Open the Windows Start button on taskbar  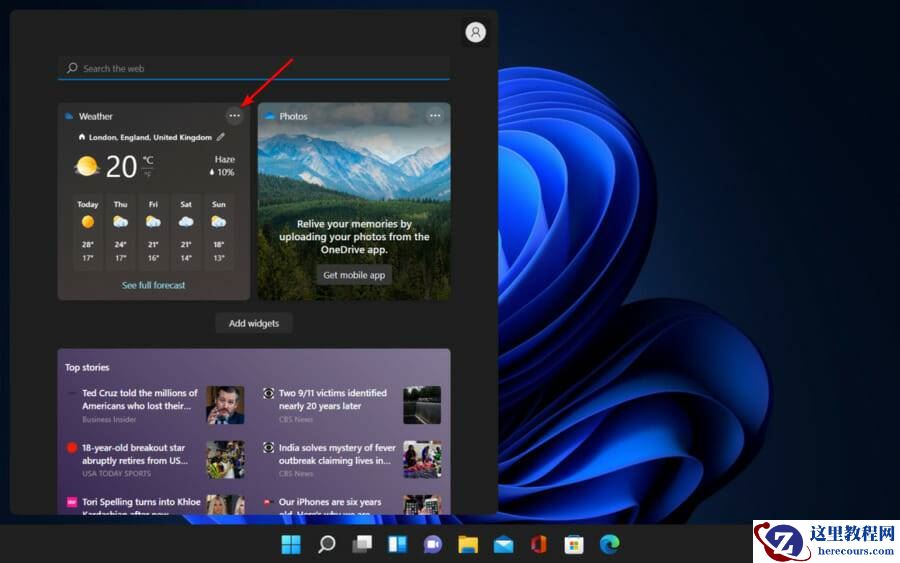291,543
